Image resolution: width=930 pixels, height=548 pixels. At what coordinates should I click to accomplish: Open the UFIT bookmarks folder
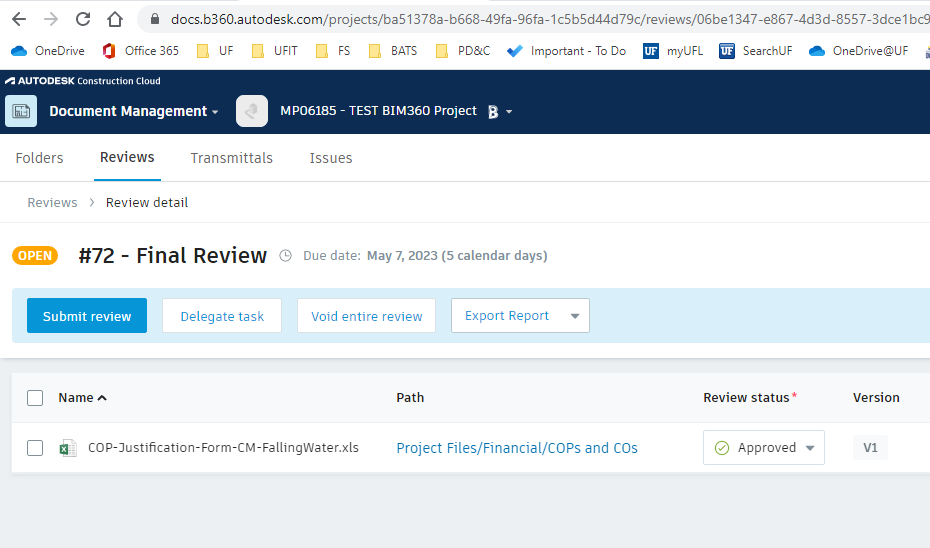click(274, 51)
